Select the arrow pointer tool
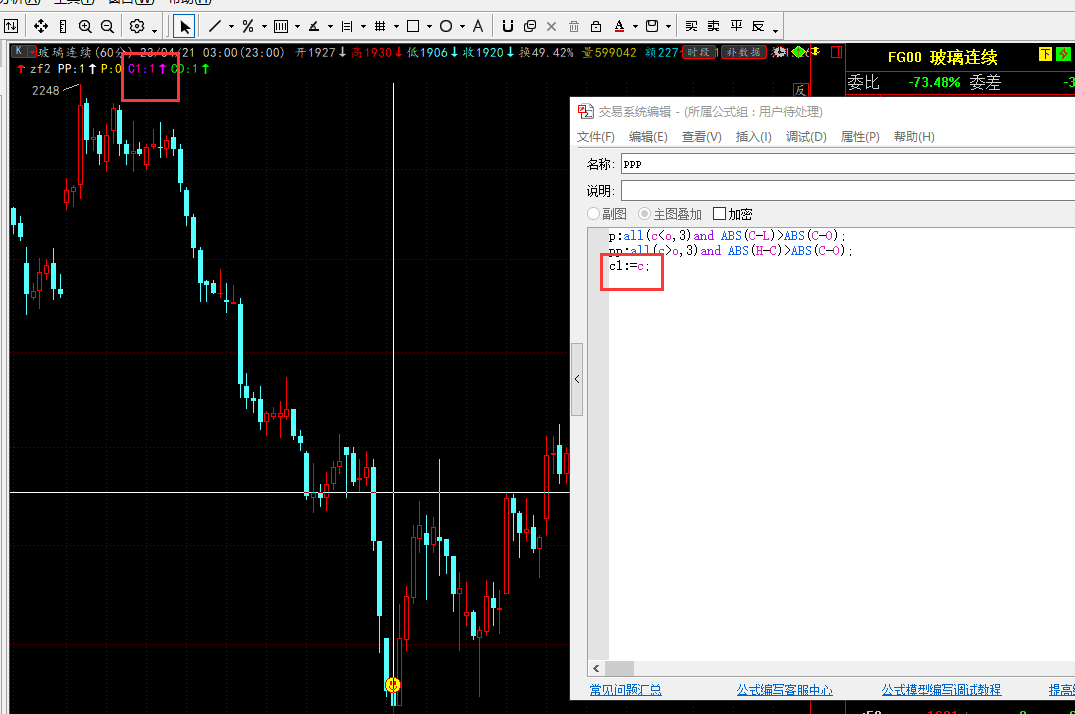Image resolution: width=1075 pixels, height=714 pixels. point(184,26)
